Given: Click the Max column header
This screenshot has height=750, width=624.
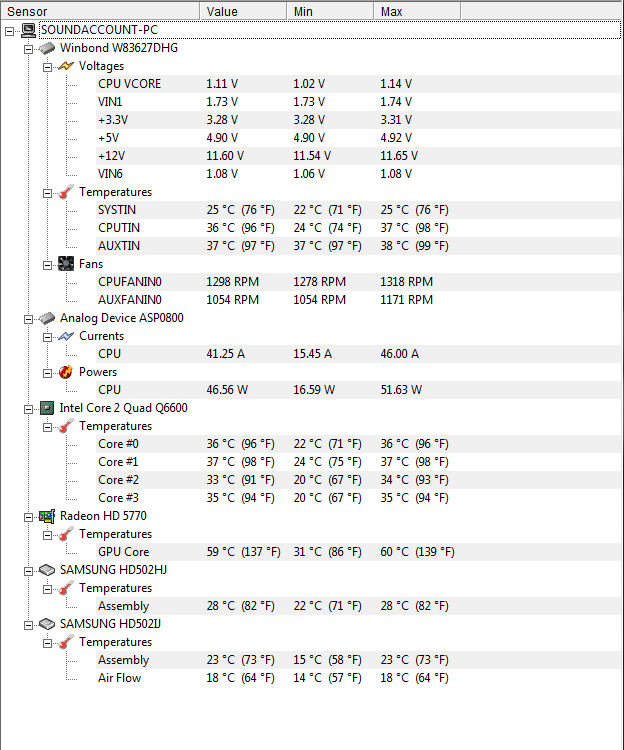Looking at the screenshot, I should click(417, 11).
